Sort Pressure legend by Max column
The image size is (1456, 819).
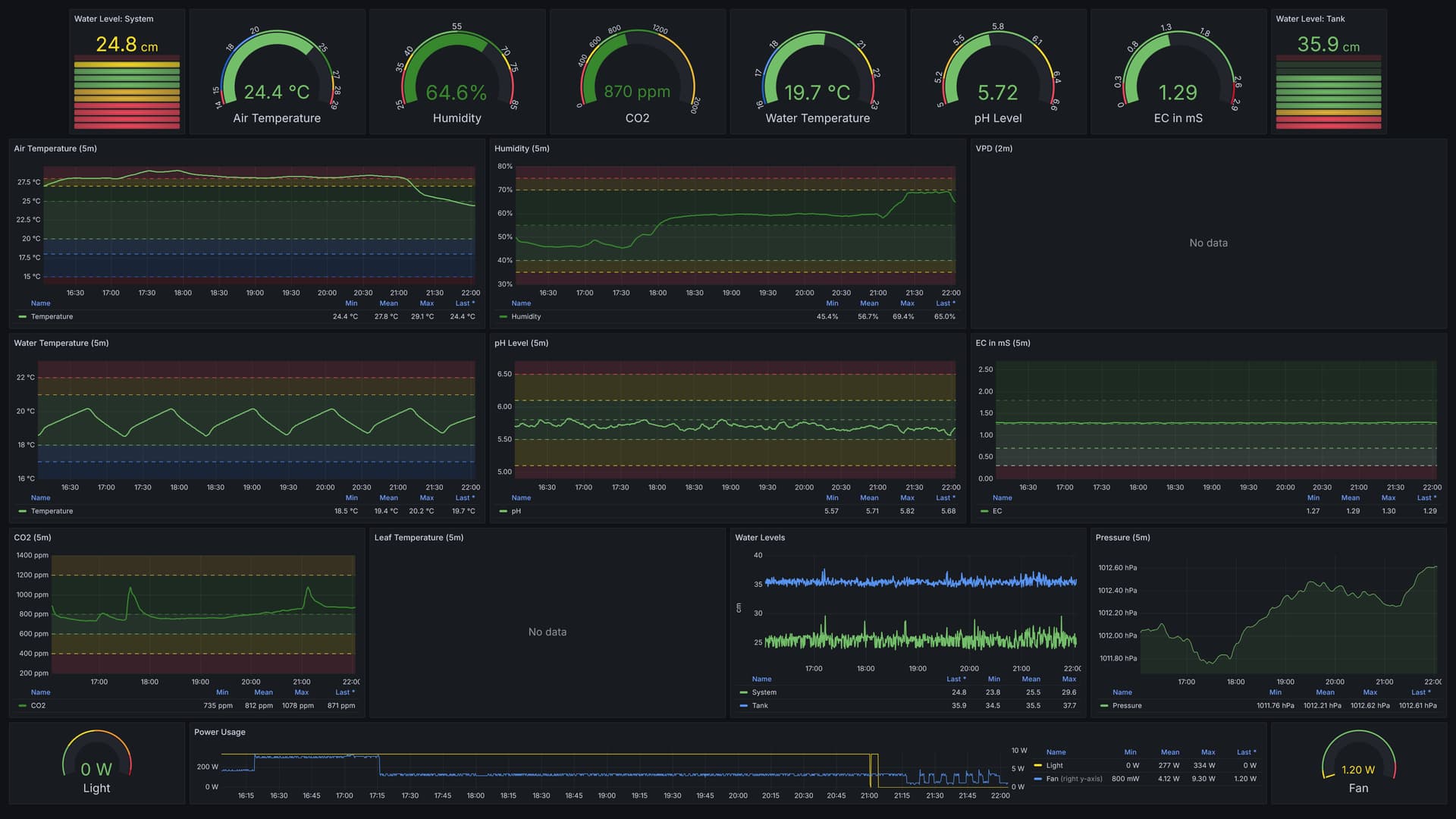tap(1370, 692)
